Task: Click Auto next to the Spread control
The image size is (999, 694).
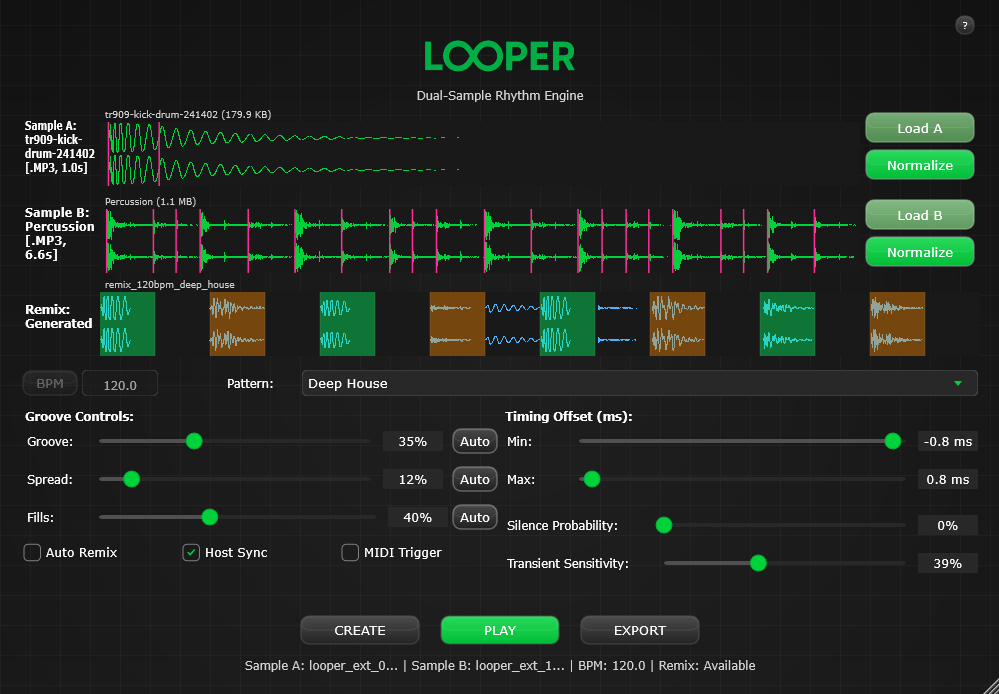Action: [x=474, y=478]
